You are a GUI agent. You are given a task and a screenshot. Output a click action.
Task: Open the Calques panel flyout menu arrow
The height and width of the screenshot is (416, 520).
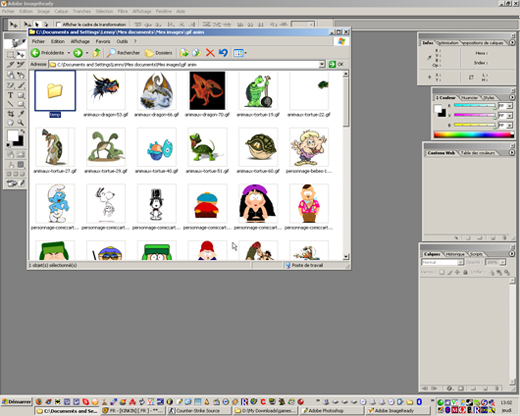click(x=512, y=254)
